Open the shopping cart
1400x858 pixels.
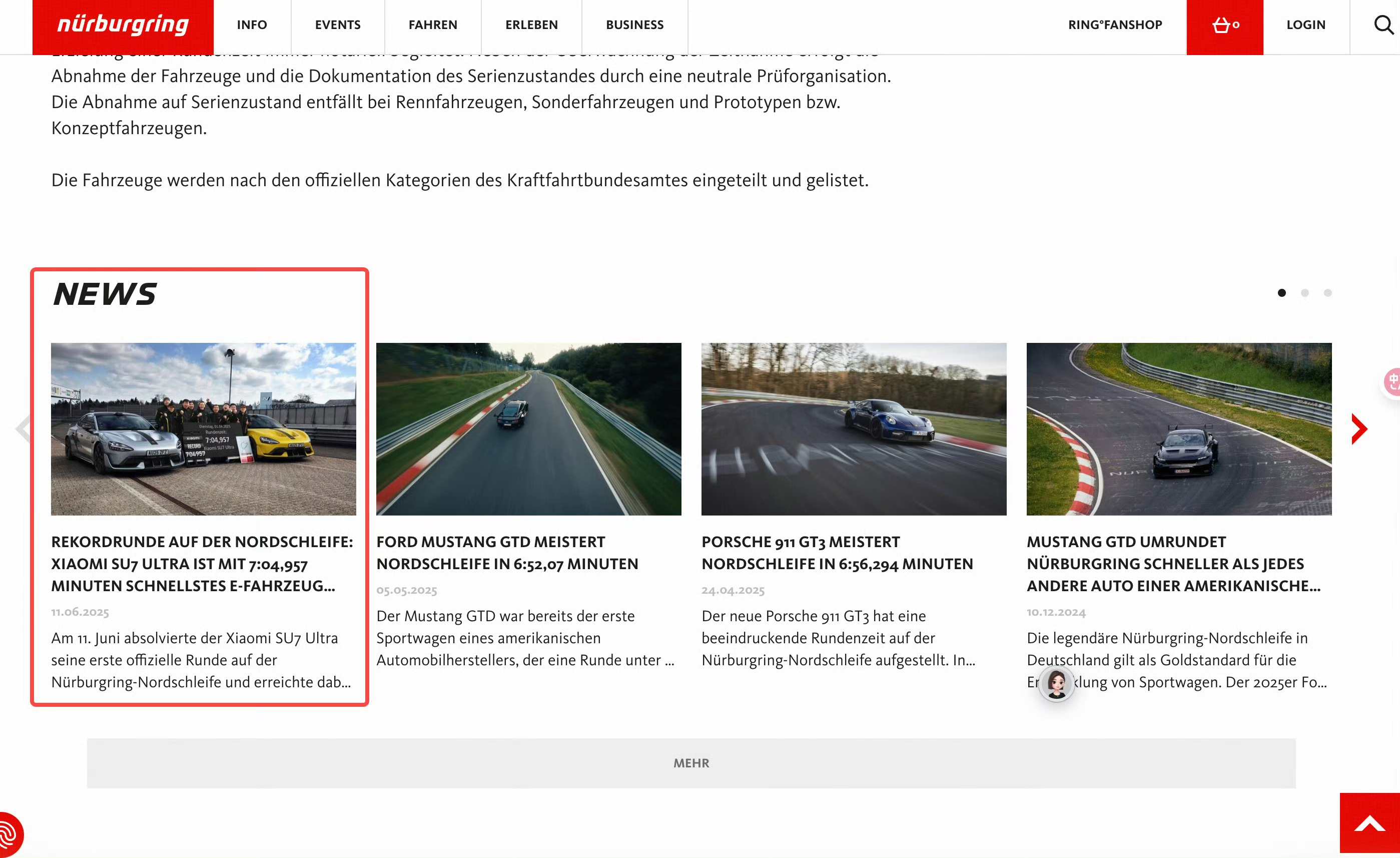[x=1224, y=27]
